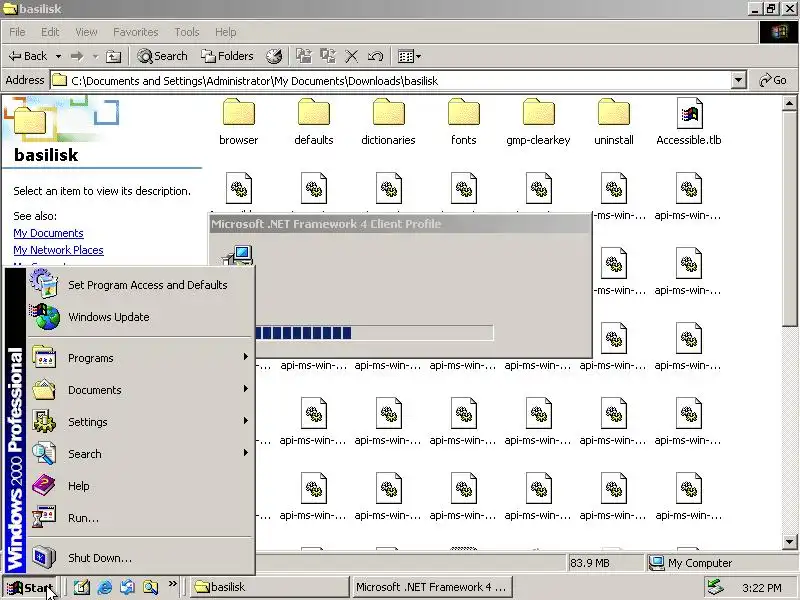This screenshot has height=600, width=800.
Task: Select the Accessible.tlb file
Action: point(689,121)
